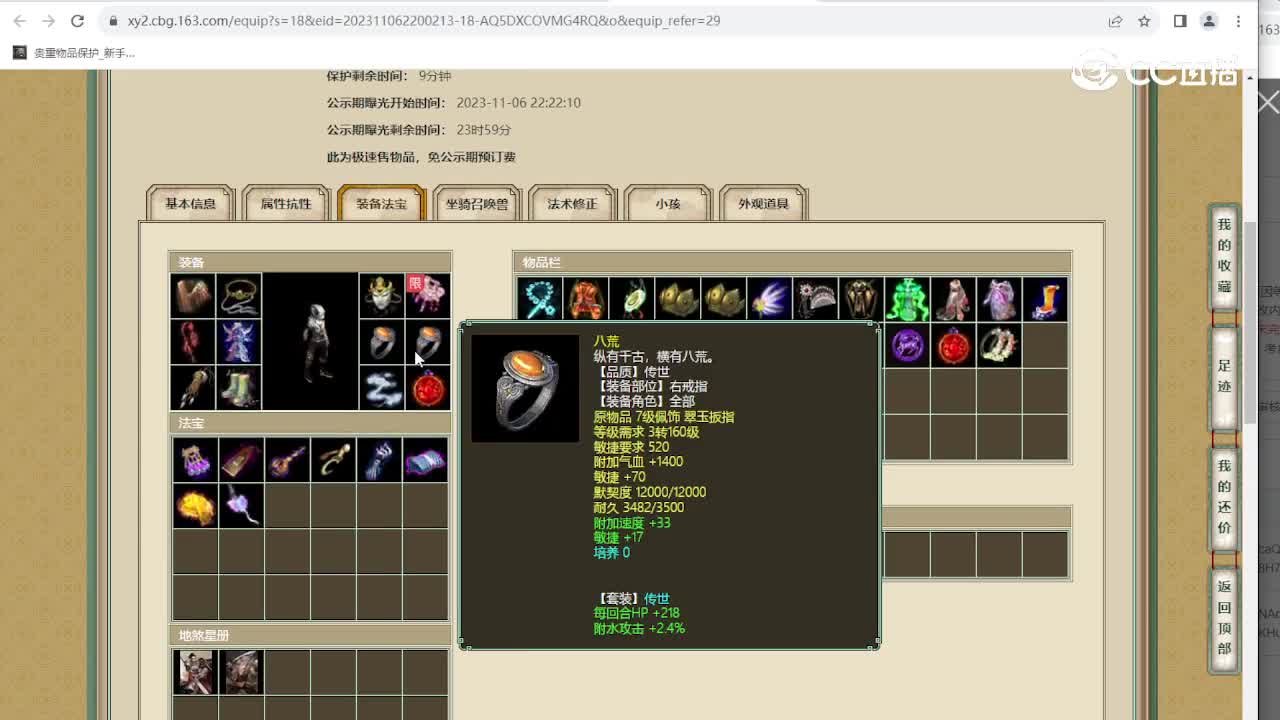Click the green mirror item in 物品栏

[x=631, y=299]
